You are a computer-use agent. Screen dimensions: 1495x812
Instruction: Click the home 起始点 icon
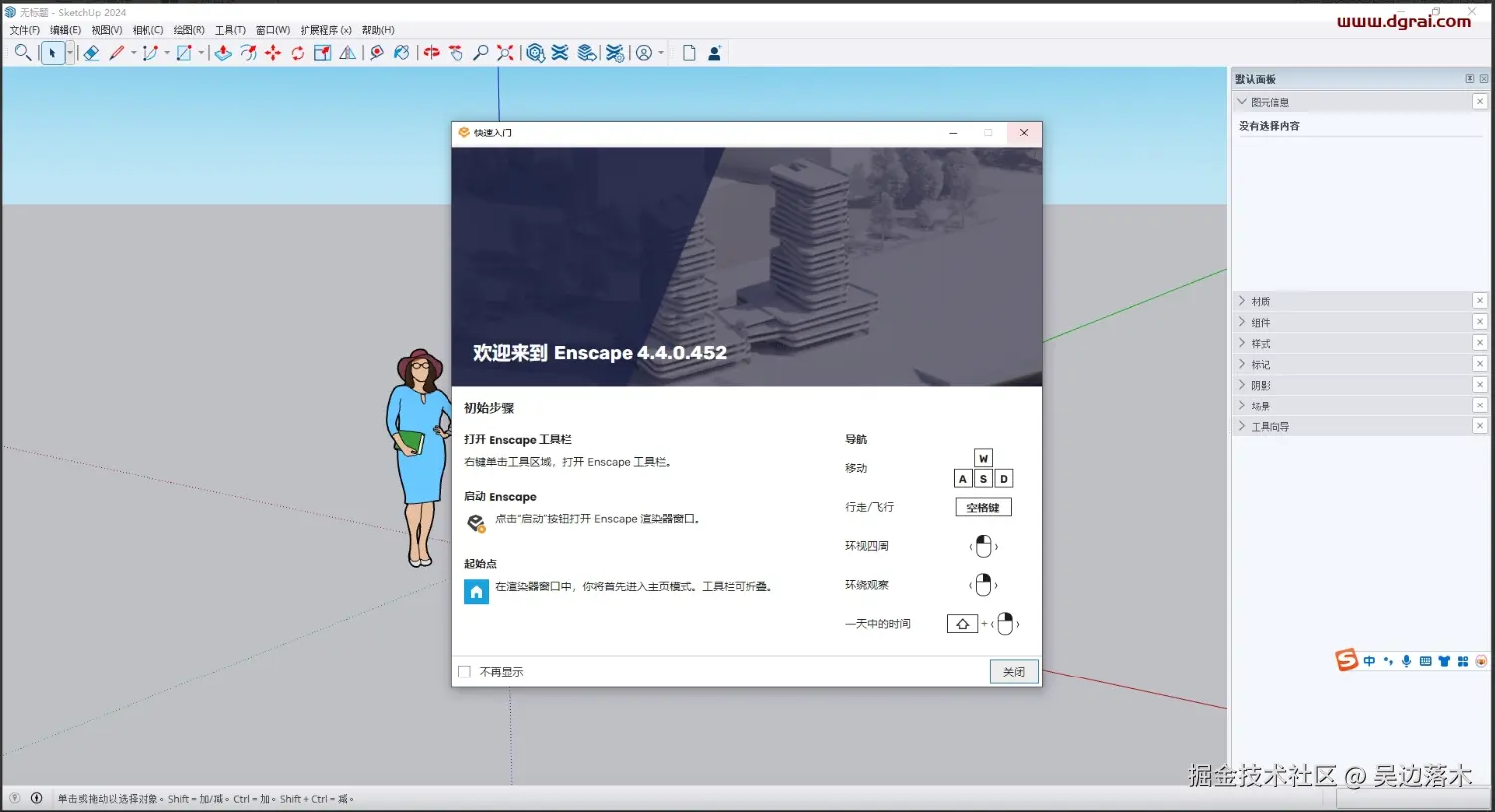pyautogui.click(x=476, y=592)
